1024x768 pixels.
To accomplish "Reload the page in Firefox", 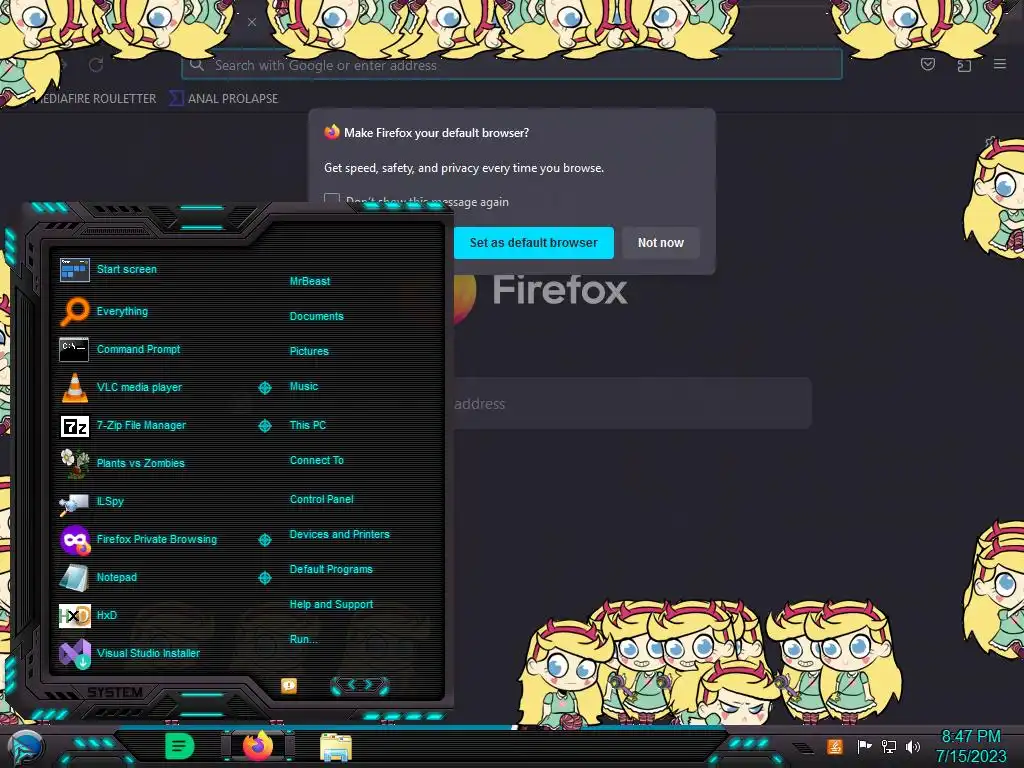I will coord(96,65).
